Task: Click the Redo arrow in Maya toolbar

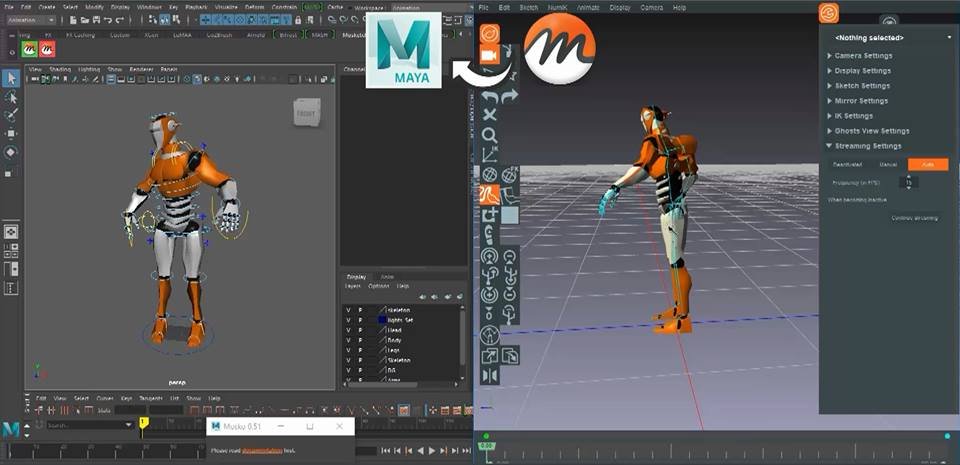Action: (118, 20)
